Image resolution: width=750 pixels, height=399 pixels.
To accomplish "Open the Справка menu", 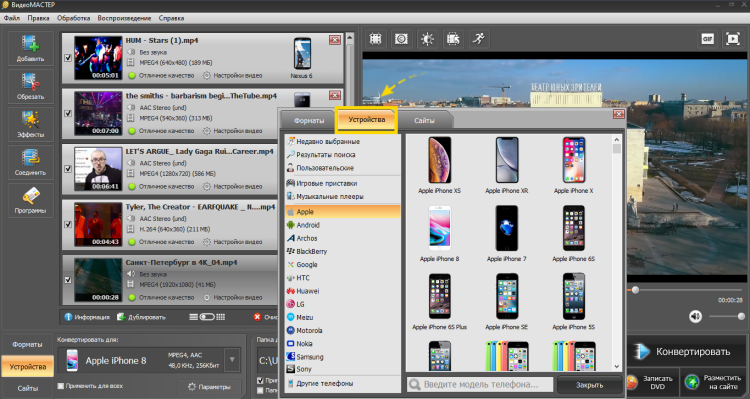I will point(171,18).
